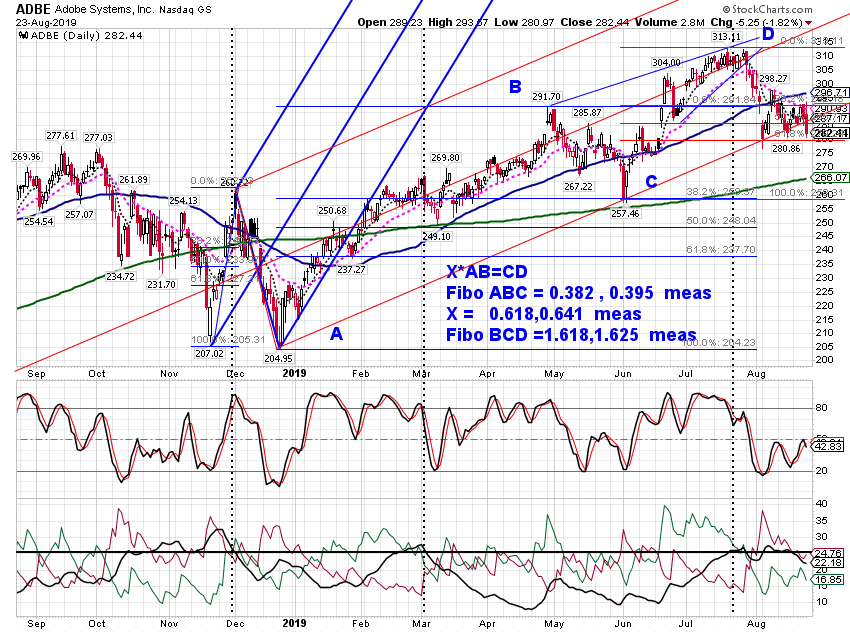Click the ADBE (Daily) legend label
850x633 pixels.
(87, 36)
